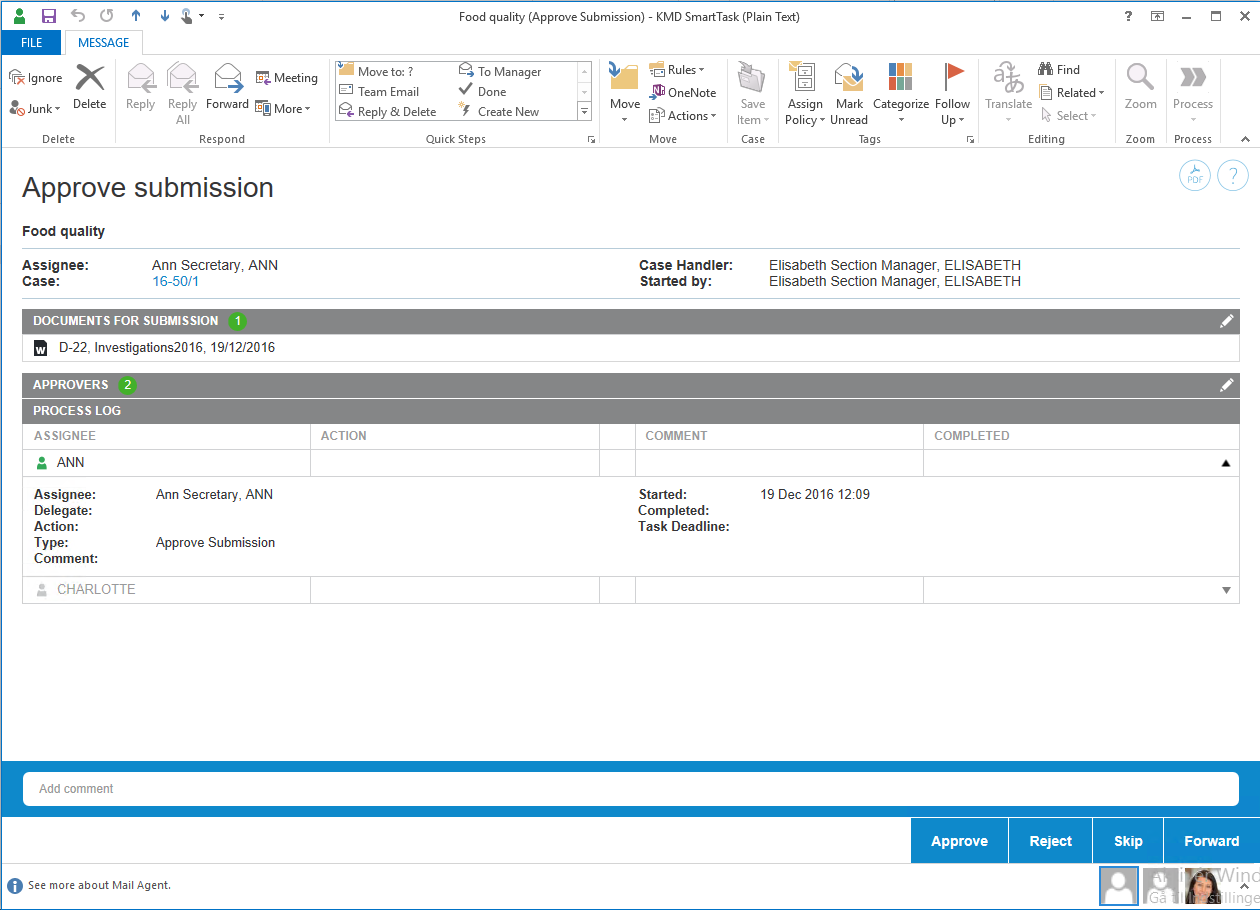Expand the Follow Up dropdown
The image size is (1260, 910).
pos(953,95)
